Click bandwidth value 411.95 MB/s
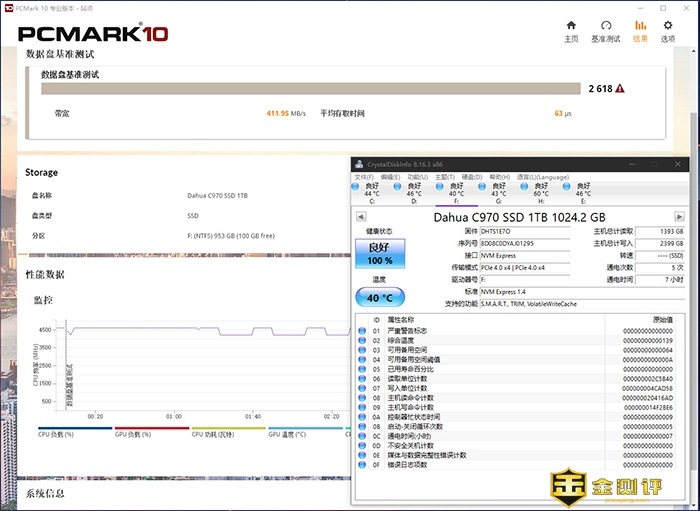 [286, 113]
